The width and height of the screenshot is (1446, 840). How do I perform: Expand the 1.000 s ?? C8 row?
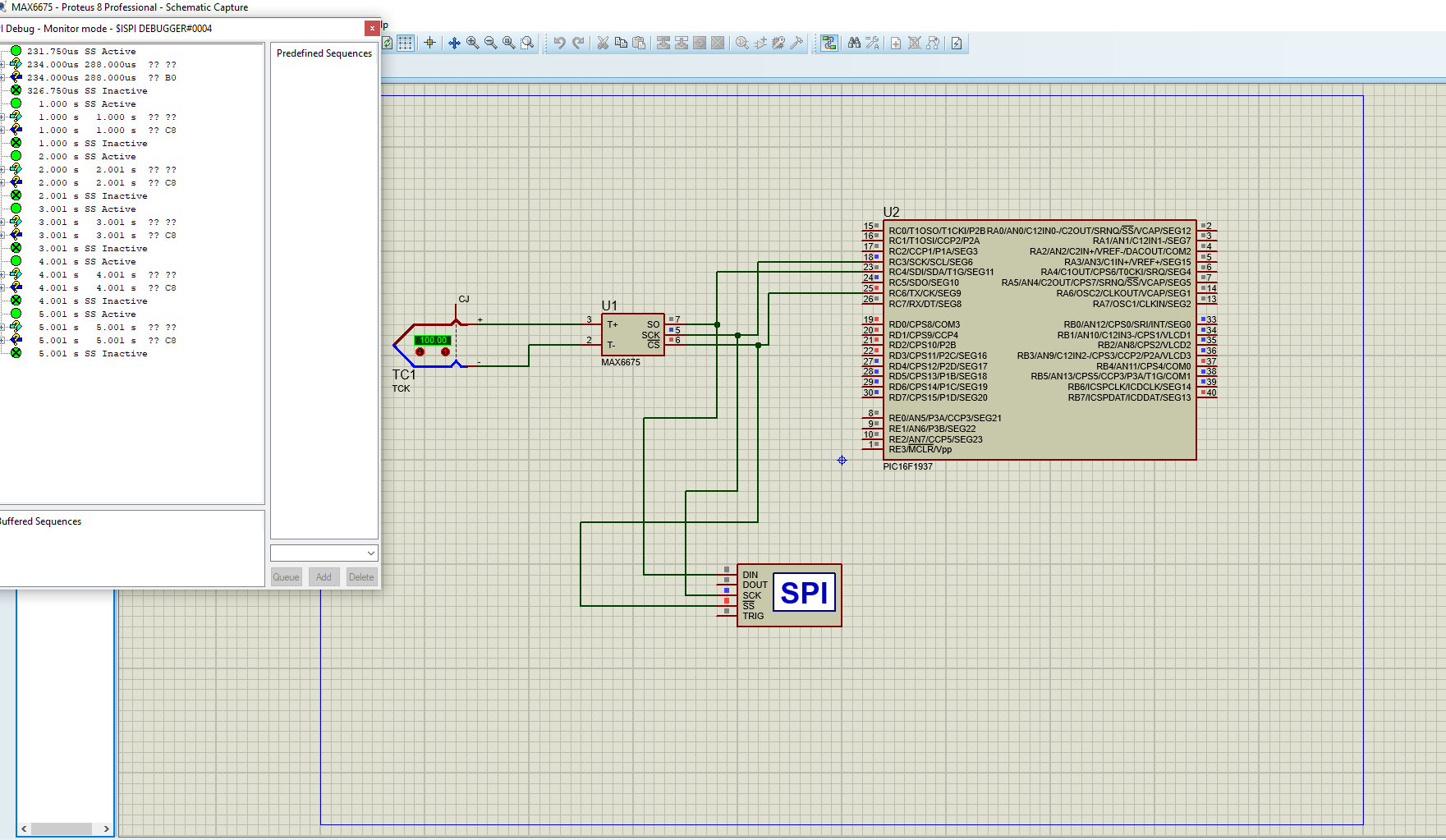(x=2, y=131)
